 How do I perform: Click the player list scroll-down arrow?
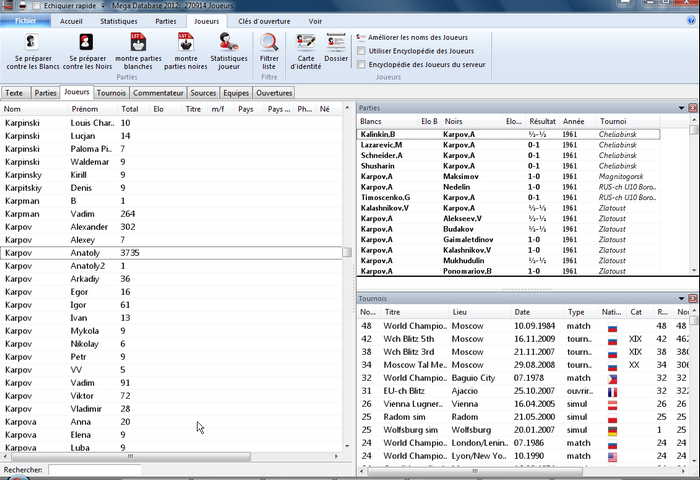347,446
